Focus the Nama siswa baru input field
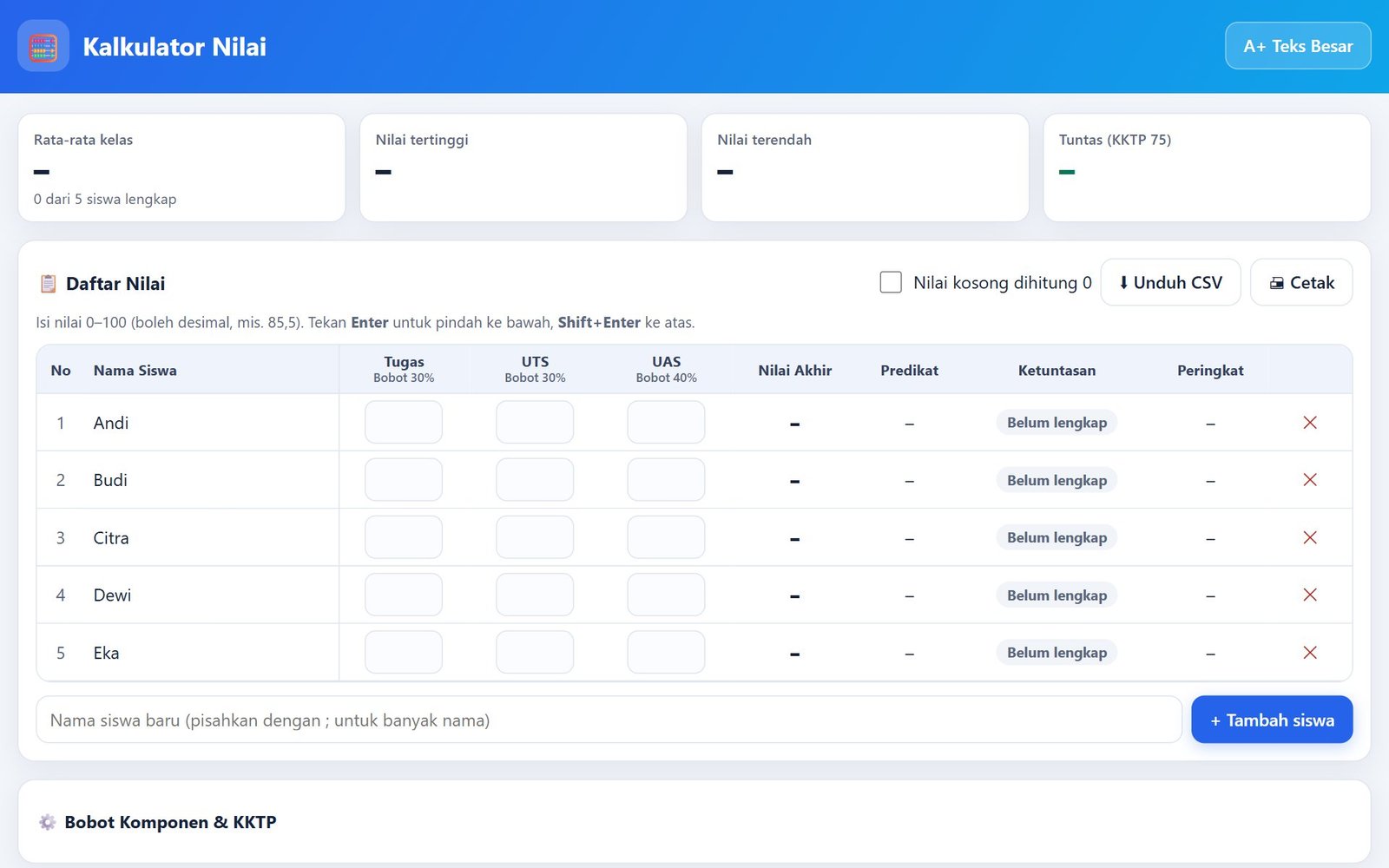The image size is (1389, 868). pos(609,720)
